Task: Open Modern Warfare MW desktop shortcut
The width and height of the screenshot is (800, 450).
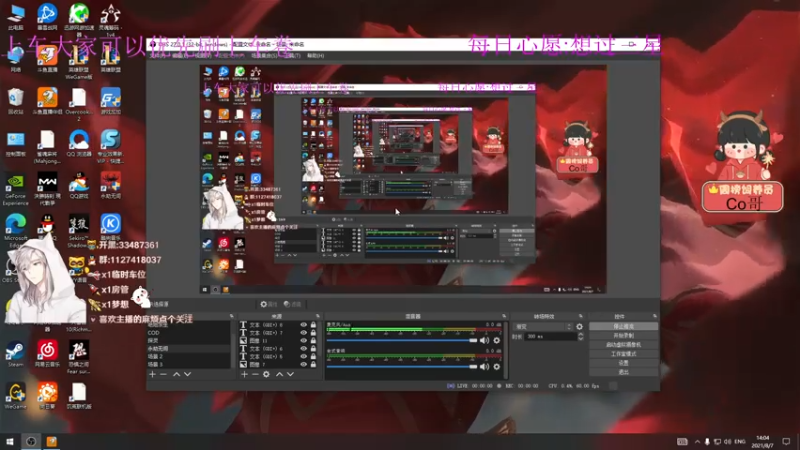Action: (x=47, y=189)
